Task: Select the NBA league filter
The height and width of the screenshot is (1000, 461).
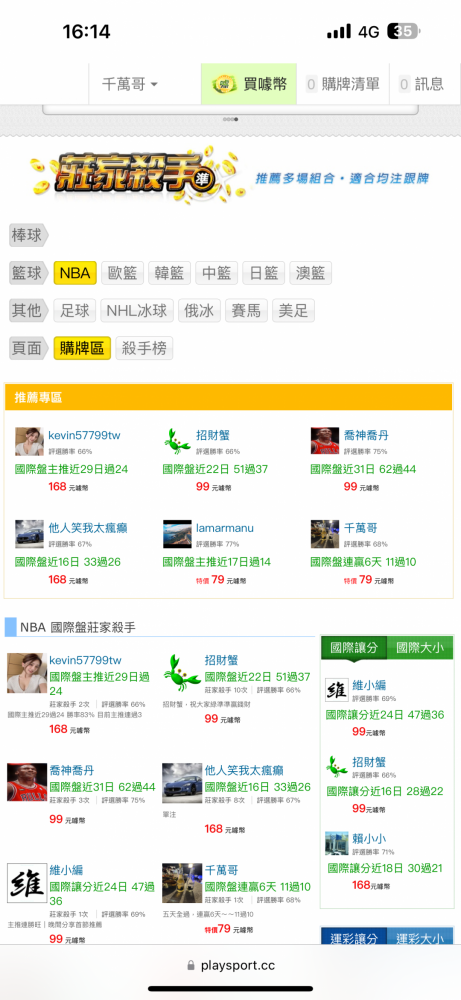Action: point(75,273)
